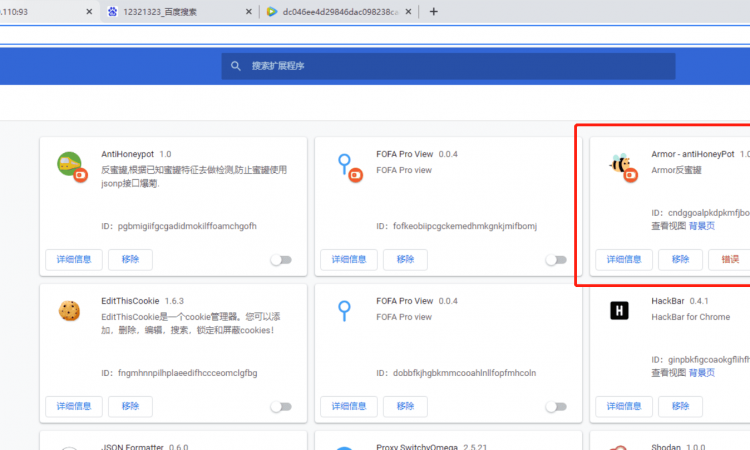The width and height of the screenshot is (750, 450).
Task: Click the EditThisCookie title text
Action: pos(130,301)
